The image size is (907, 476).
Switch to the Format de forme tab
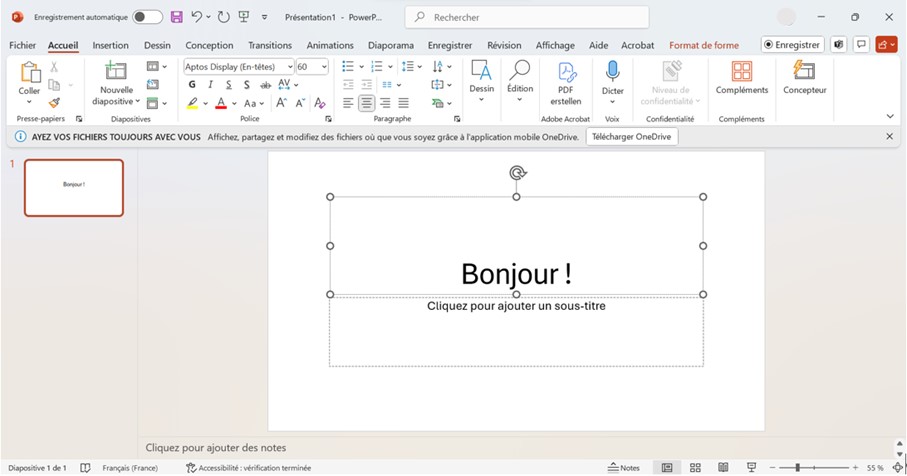tap(704, 45)
